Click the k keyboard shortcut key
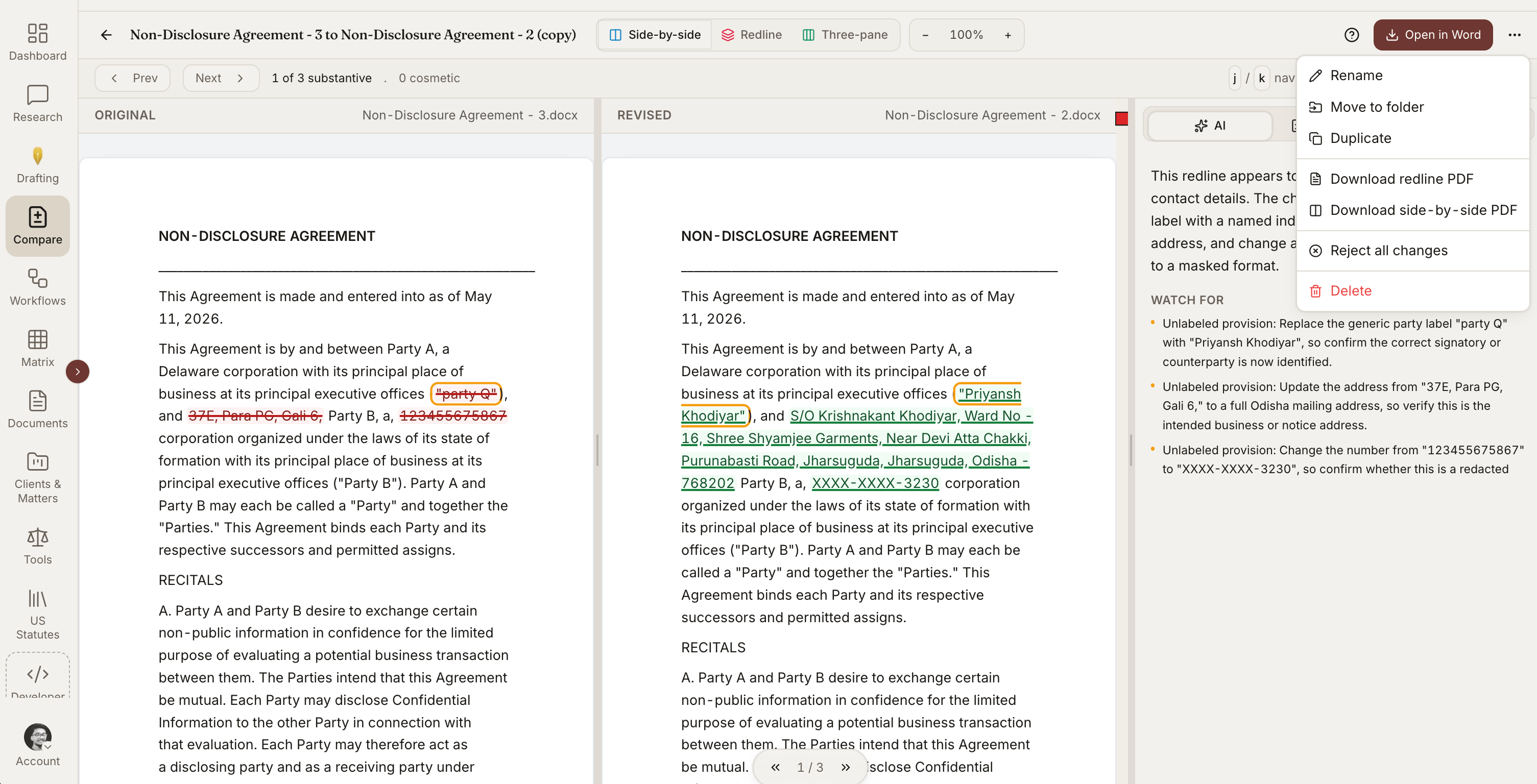This screenshot has height=784, width=1537. [1261, 78]
